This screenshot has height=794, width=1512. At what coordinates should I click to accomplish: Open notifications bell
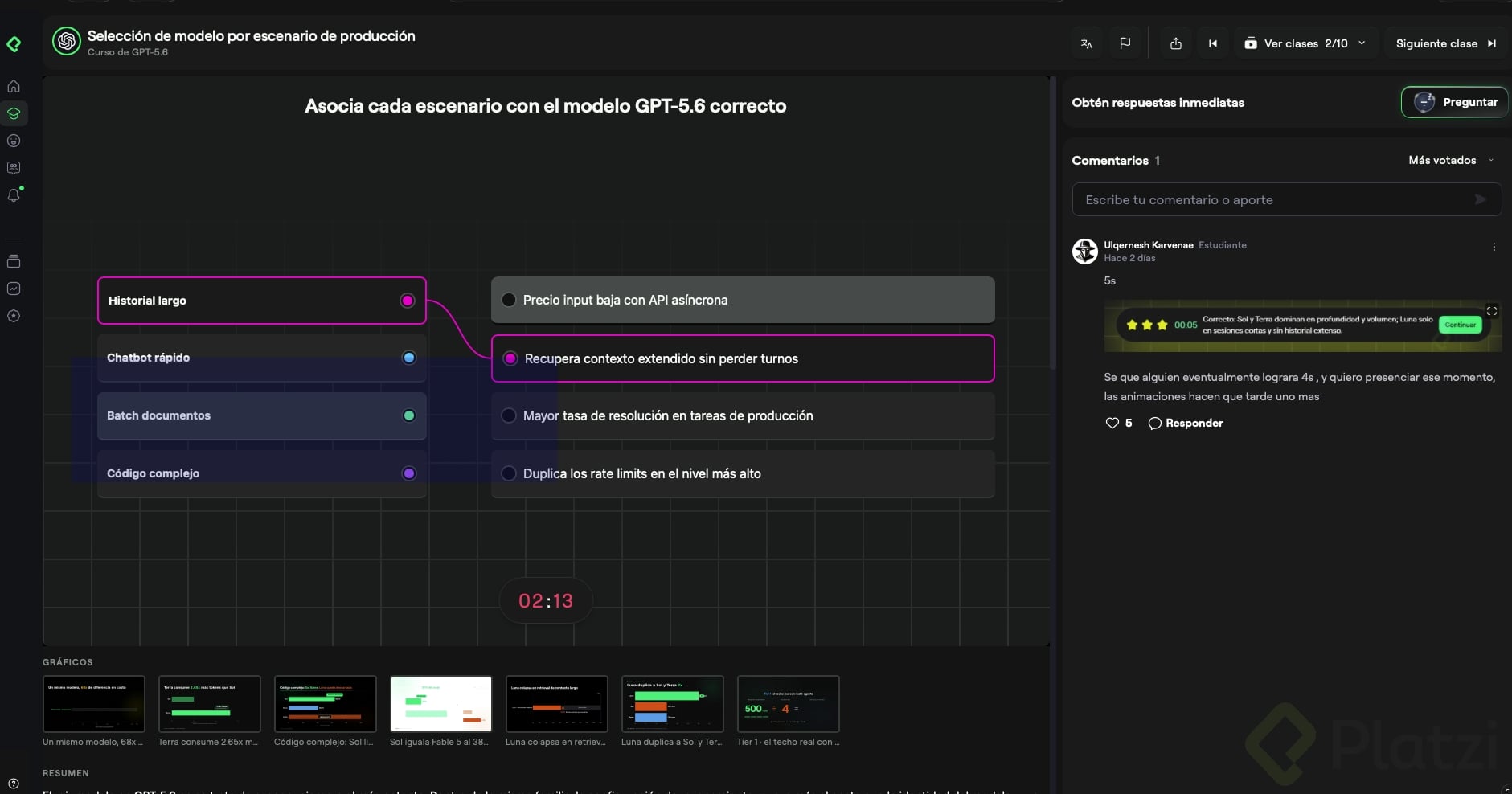pos(14,195)
